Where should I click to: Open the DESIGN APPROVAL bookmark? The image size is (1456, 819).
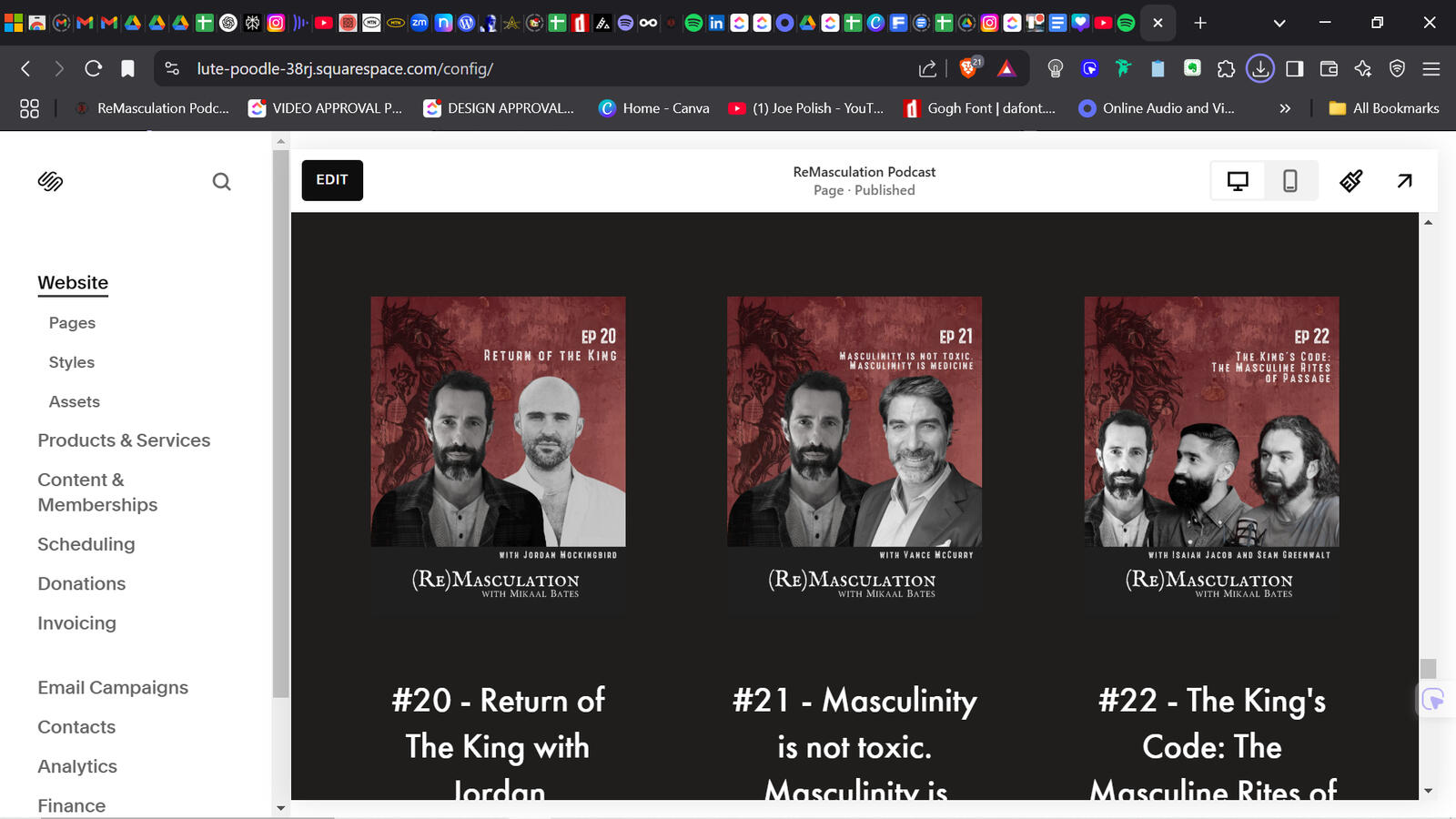point(500,108)
